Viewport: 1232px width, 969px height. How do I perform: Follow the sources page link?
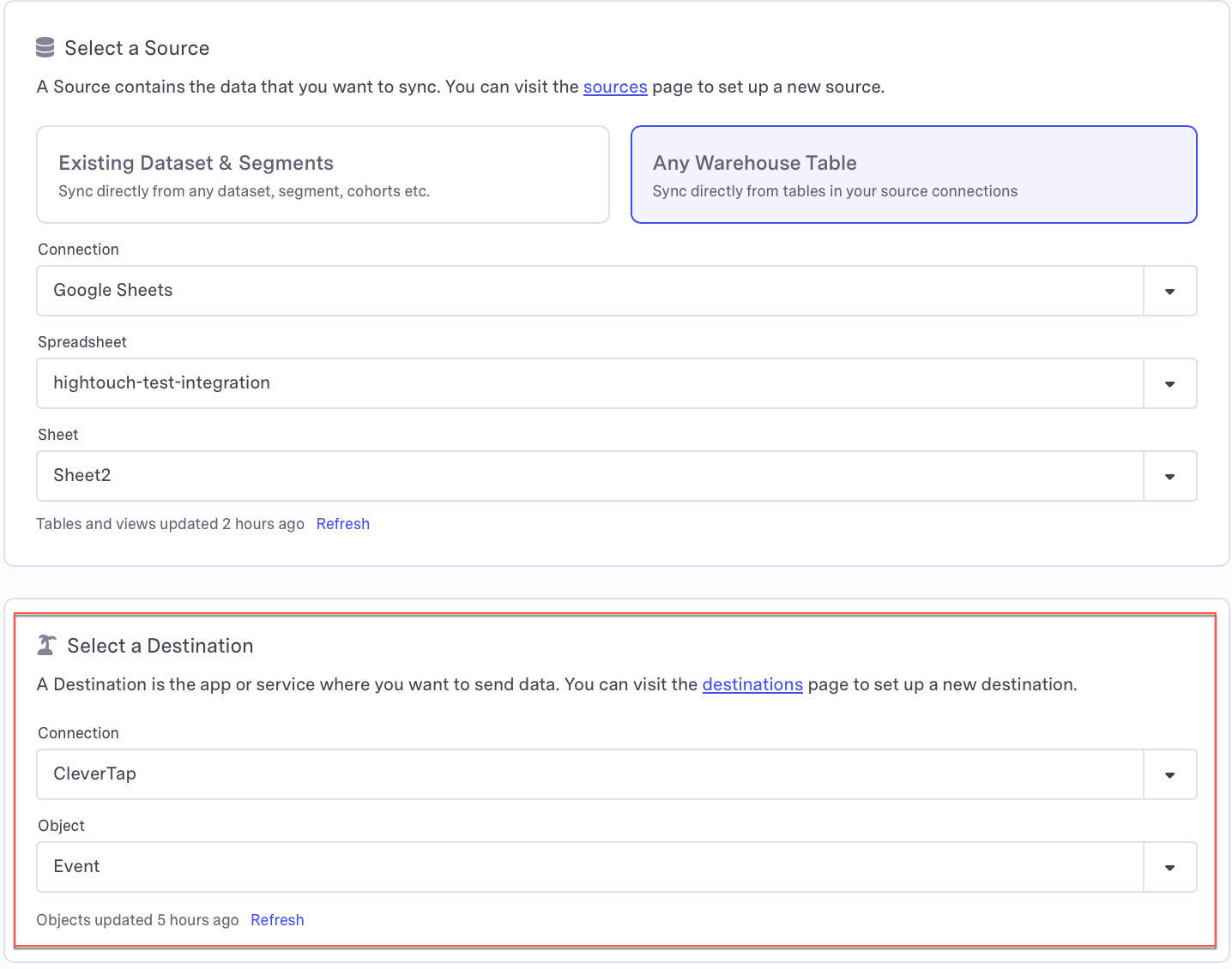click(x=615, y=87)
